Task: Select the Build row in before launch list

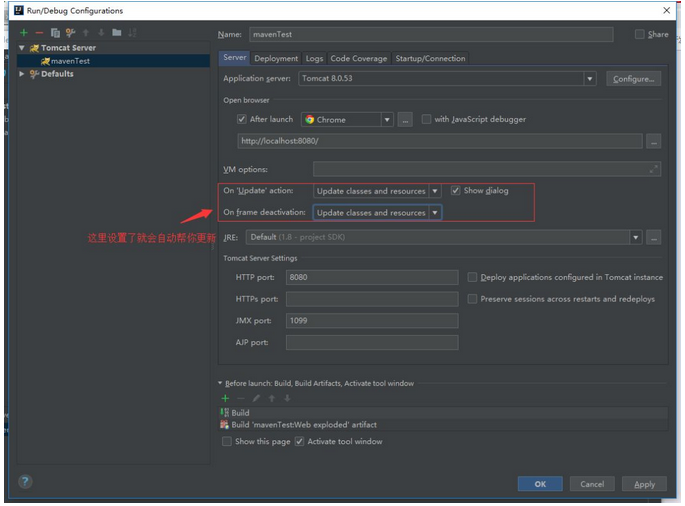Action: (x=443, y=413)
